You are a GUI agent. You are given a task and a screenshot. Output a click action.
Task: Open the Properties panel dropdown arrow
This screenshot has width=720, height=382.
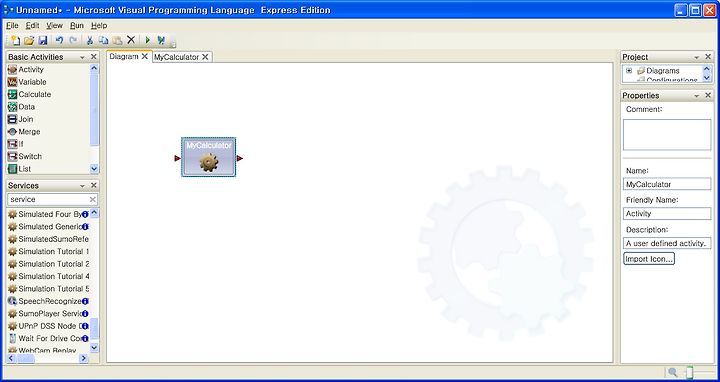(x=697, y=96)
